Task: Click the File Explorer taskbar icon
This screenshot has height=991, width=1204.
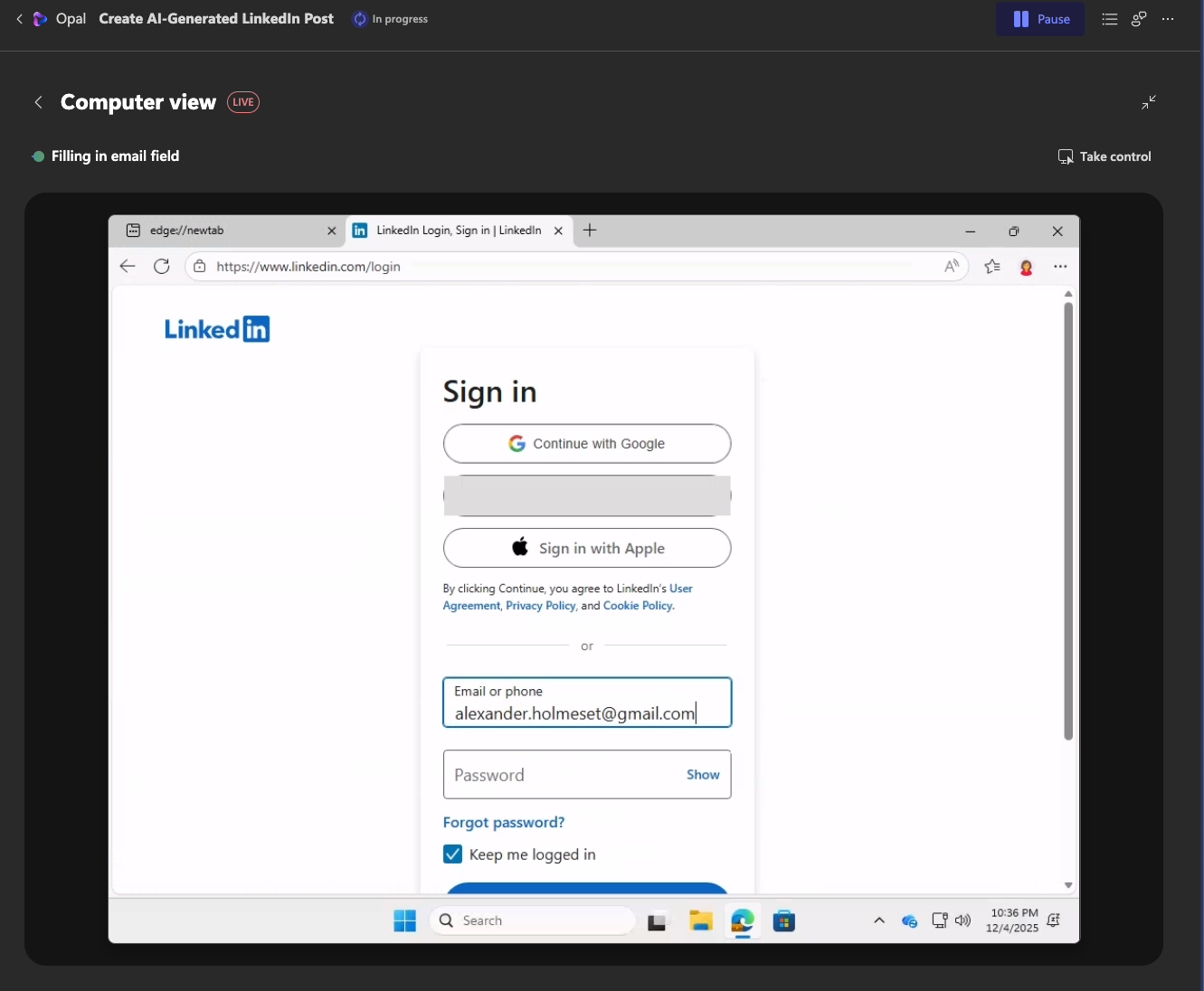Action: [x=700, y=920]
